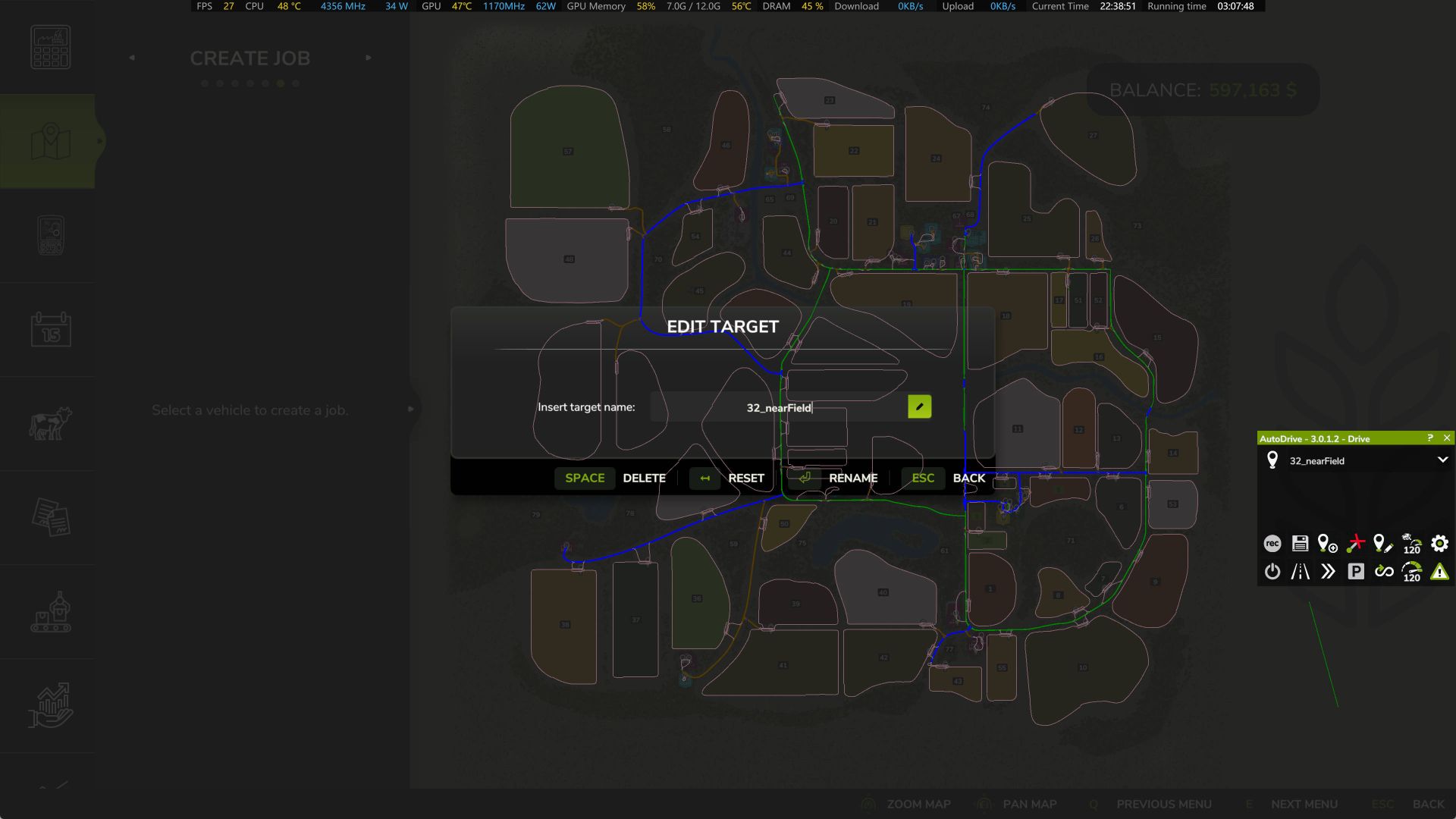Open AutoDrive settings gear icon
Screen dimensions: 1456x819
pos(1439,543)
